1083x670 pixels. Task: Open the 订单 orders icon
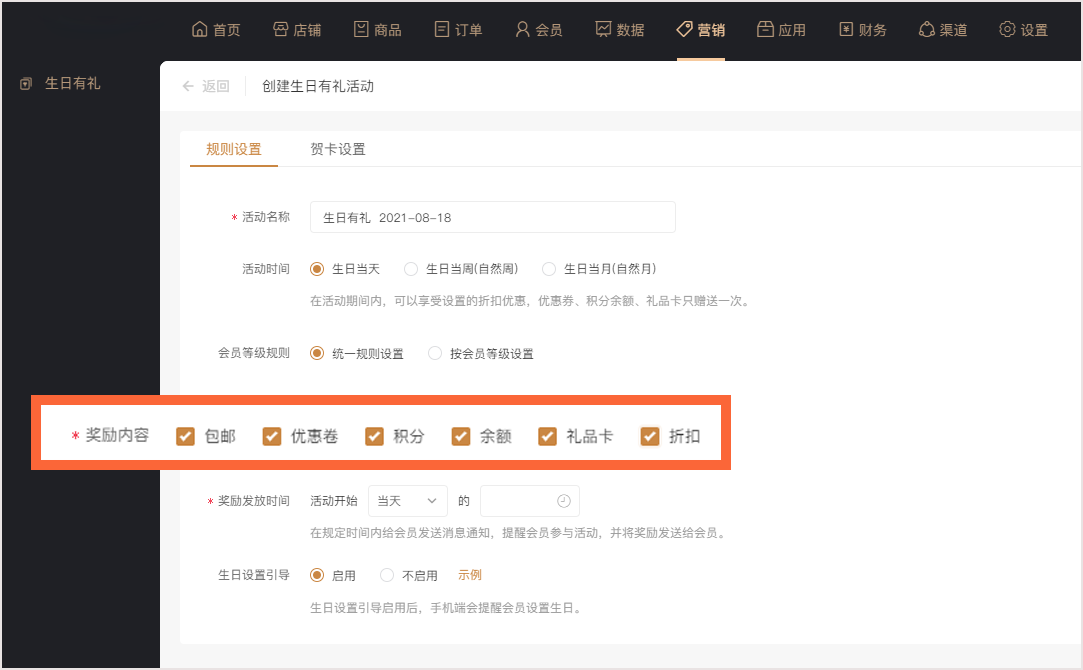coord(442,29)
